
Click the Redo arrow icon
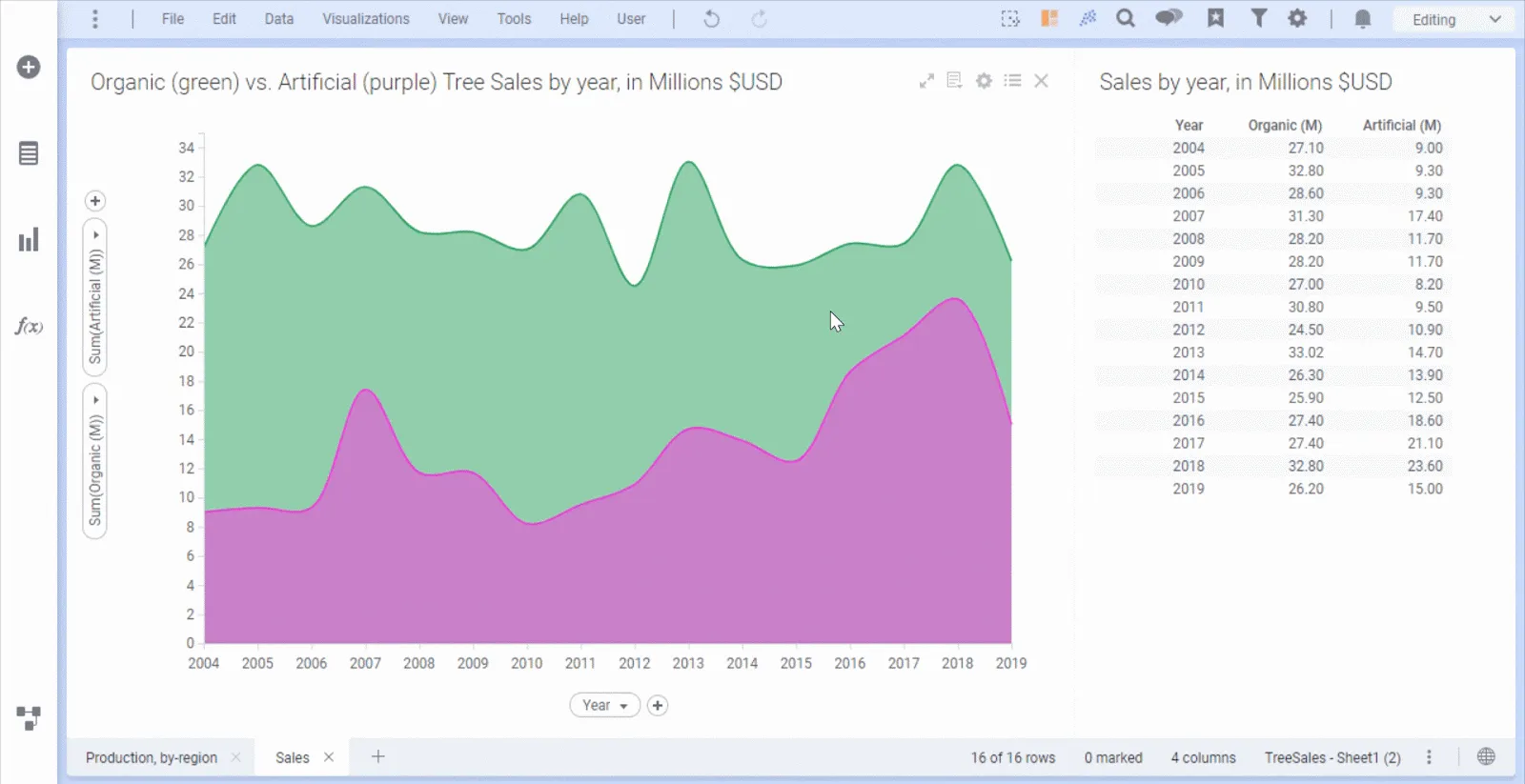(x=759, y=19)
